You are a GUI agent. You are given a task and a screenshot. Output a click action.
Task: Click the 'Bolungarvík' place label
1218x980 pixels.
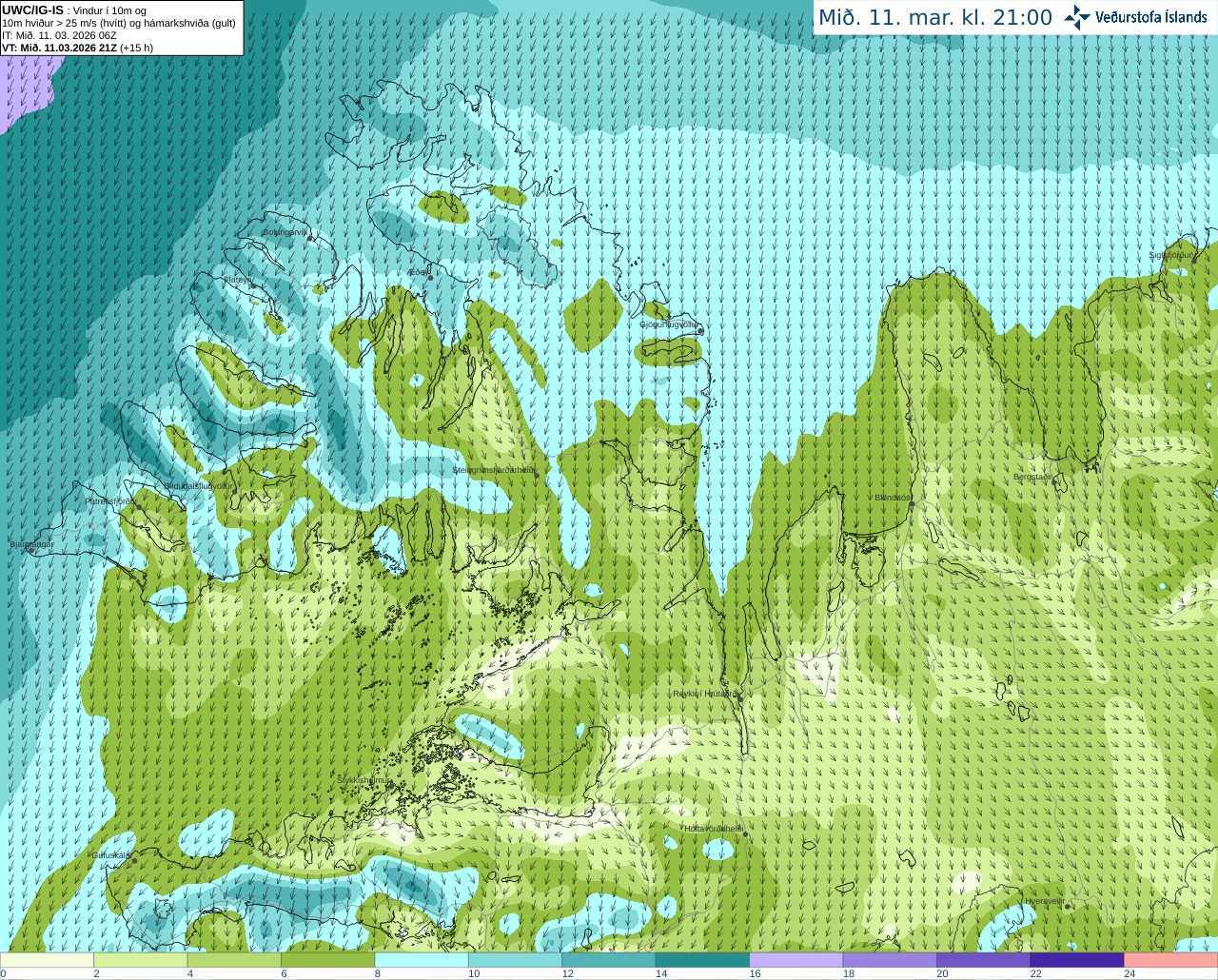pyautogui.click(x=285, y=231)
